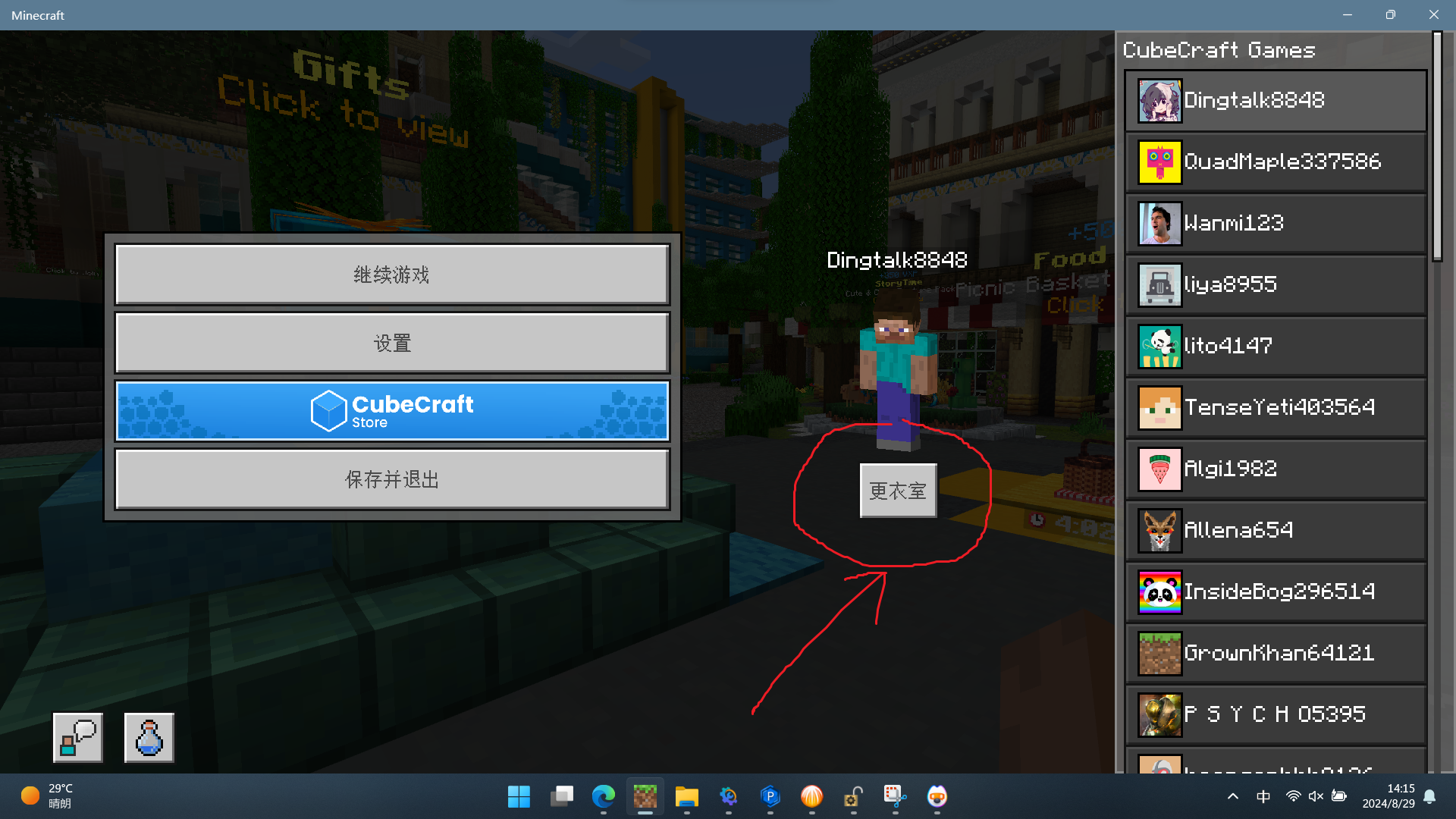
Task: Click the muted speaker volume icon
Action: (x=1316, y=796)
